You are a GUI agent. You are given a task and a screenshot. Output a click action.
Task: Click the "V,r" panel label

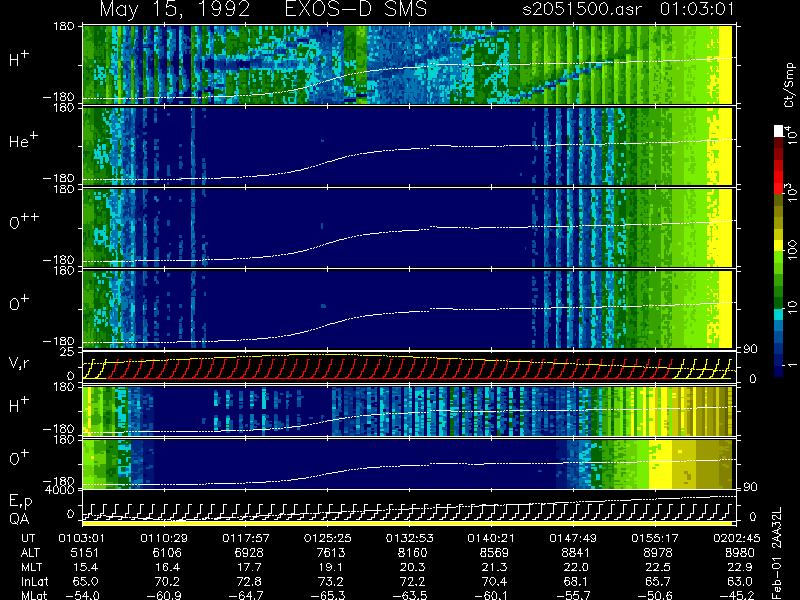[x=19, y=363]
